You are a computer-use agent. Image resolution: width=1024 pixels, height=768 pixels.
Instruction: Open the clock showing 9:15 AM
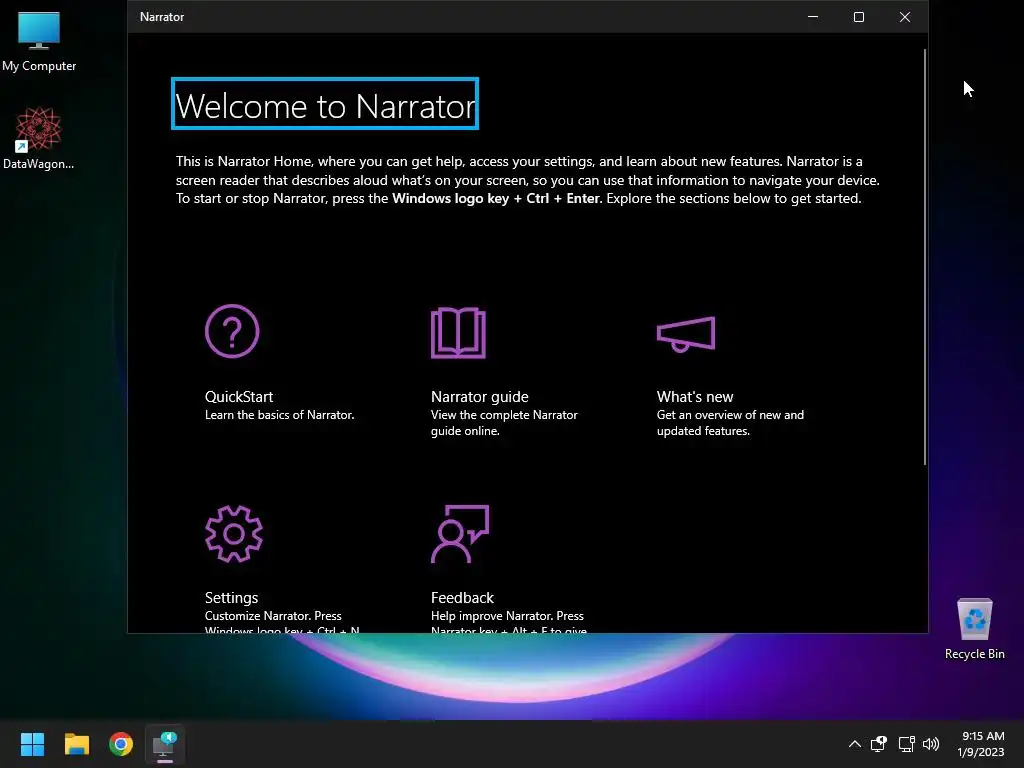click(x=982, y=744)
